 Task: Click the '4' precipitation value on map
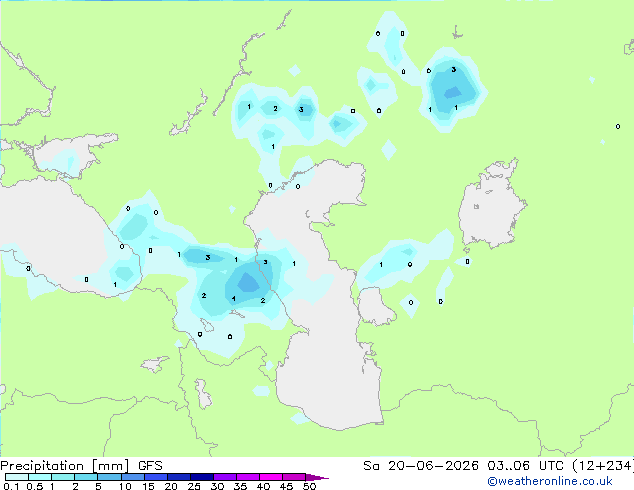pos(234,299)
